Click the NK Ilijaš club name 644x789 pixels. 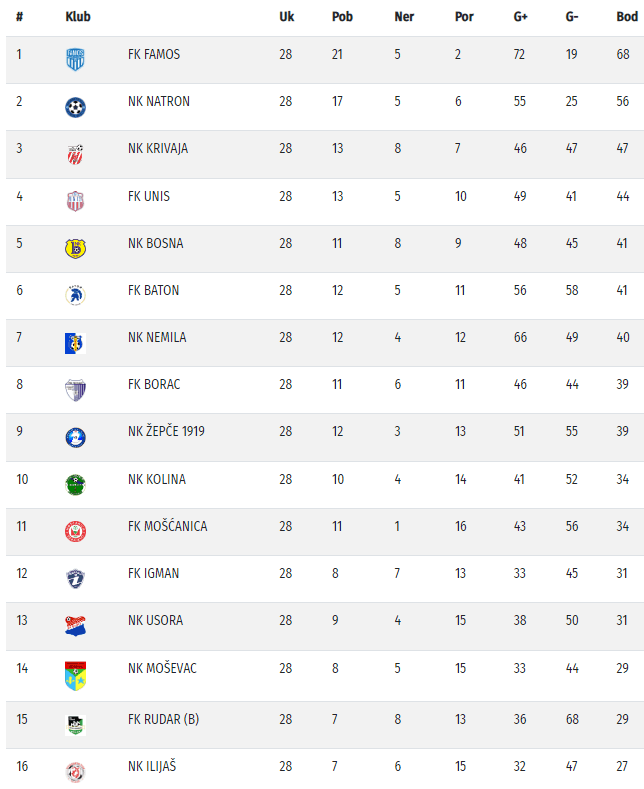point(152,766)
